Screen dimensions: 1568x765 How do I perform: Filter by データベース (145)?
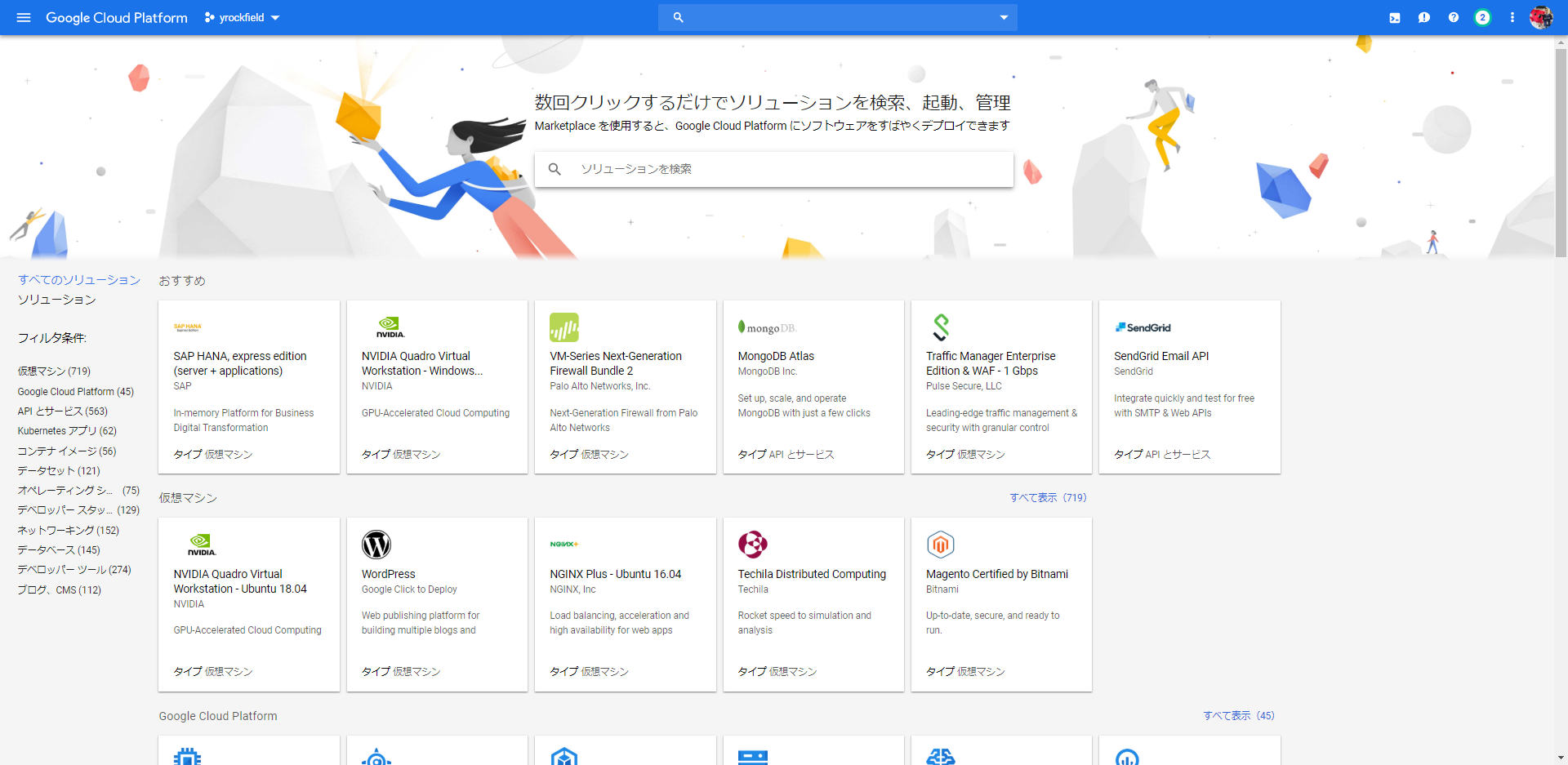59,550
